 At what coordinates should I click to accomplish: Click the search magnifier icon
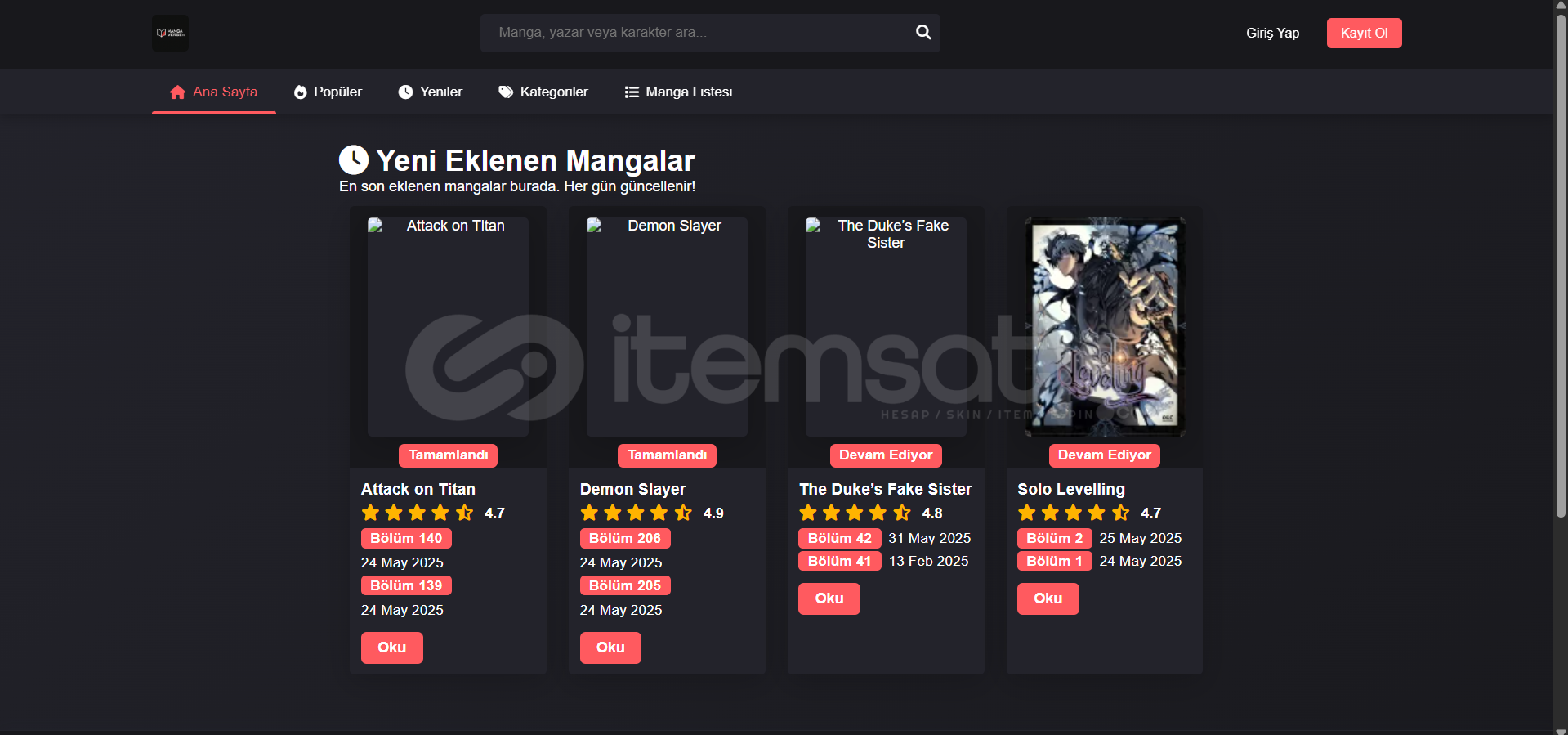coord(923,32)
